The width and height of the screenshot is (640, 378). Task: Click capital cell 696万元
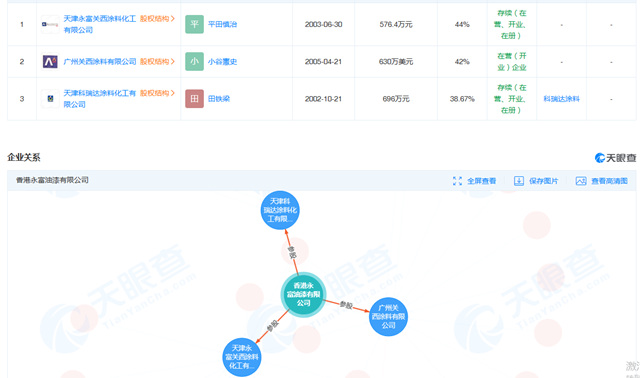coord(396,99)
